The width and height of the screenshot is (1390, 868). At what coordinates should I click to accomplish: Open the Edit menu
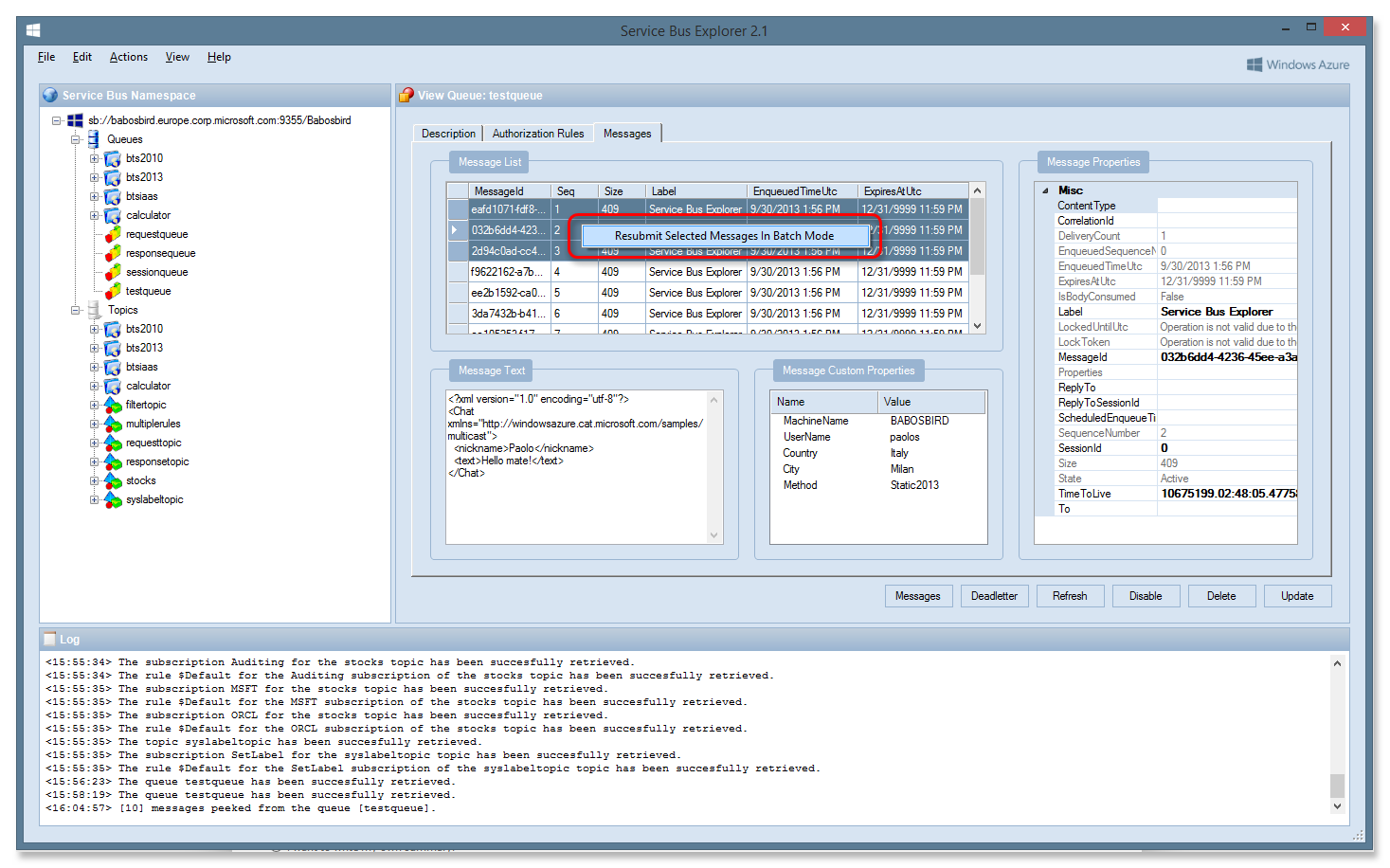click(x=82, y=57)
